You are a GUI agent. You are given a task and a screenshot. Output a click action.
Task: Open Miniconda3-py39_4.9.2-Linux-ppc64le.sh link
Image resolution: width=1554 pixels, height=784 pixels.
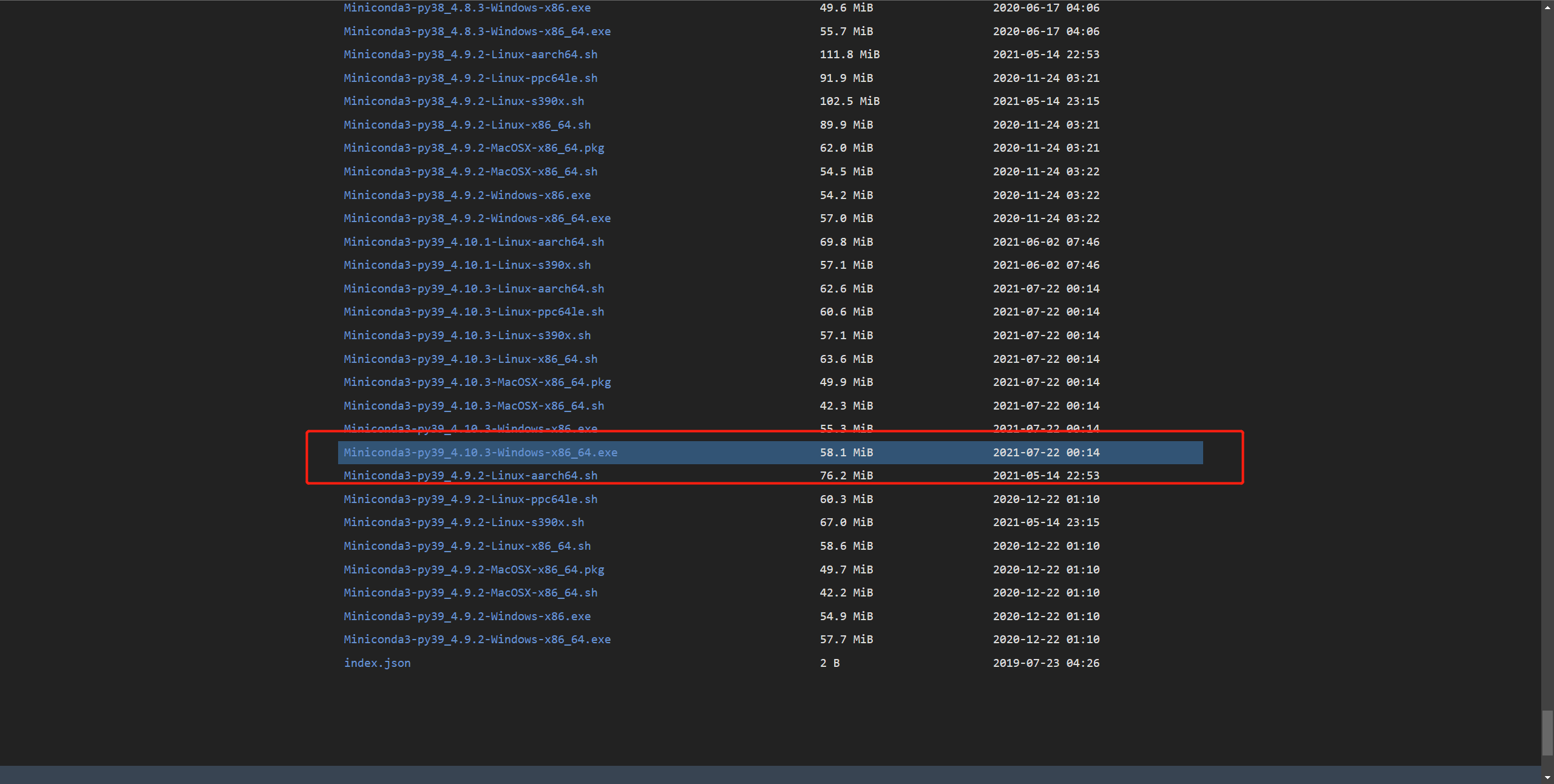click(x=470, y=499)
